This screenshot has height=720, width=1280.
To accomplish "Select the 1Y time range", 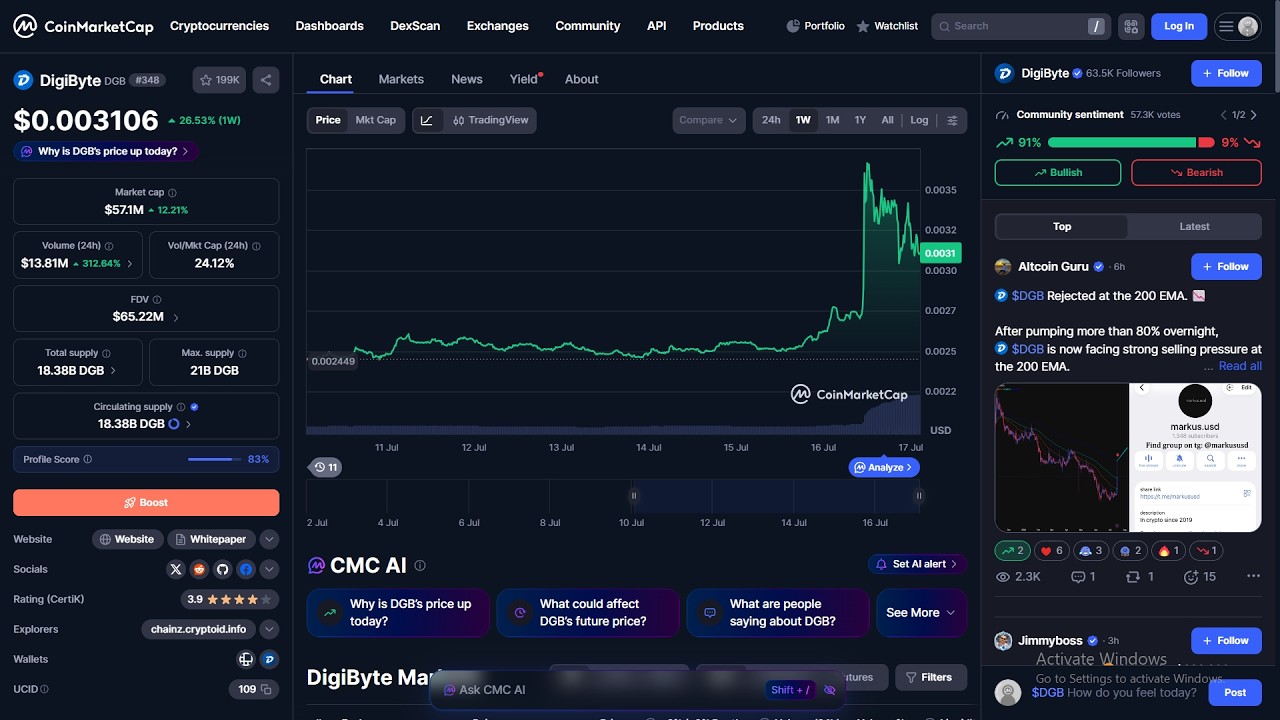I will click(860, 120).
